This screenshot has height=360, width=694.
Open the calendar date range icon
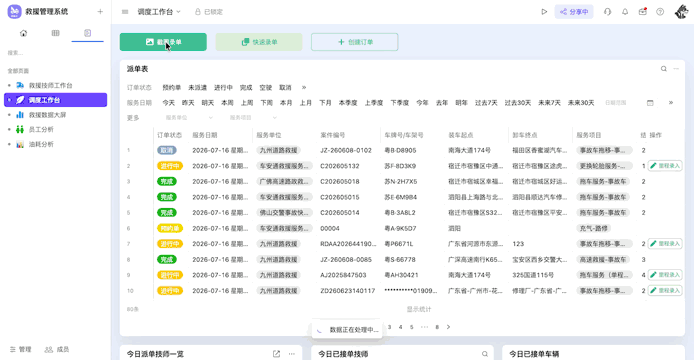pos(650,103)
